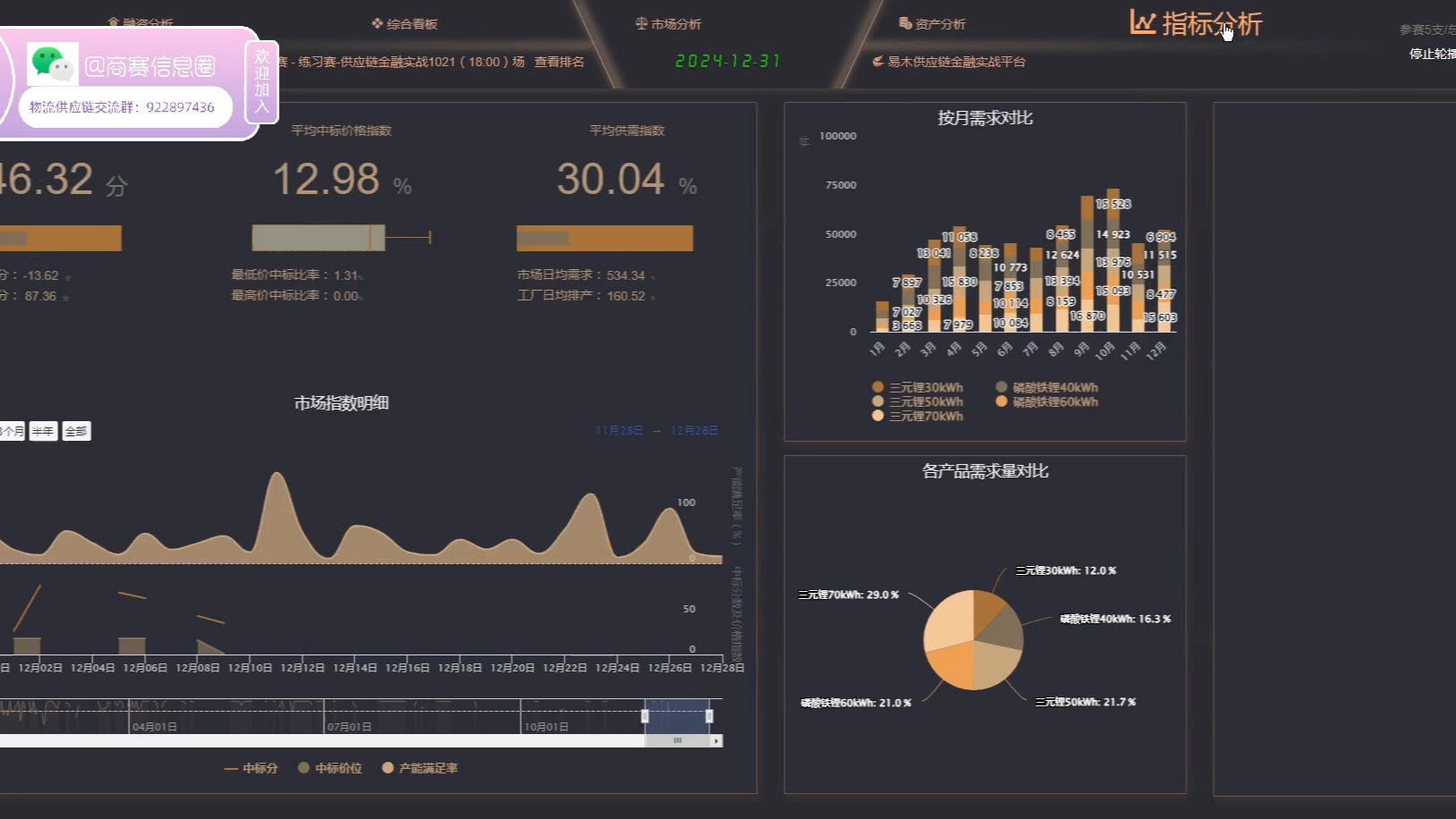The width and height of the screenshot is (1456, 819).
Task: Open the 资产分析 tab
Action: pos(932,24)
